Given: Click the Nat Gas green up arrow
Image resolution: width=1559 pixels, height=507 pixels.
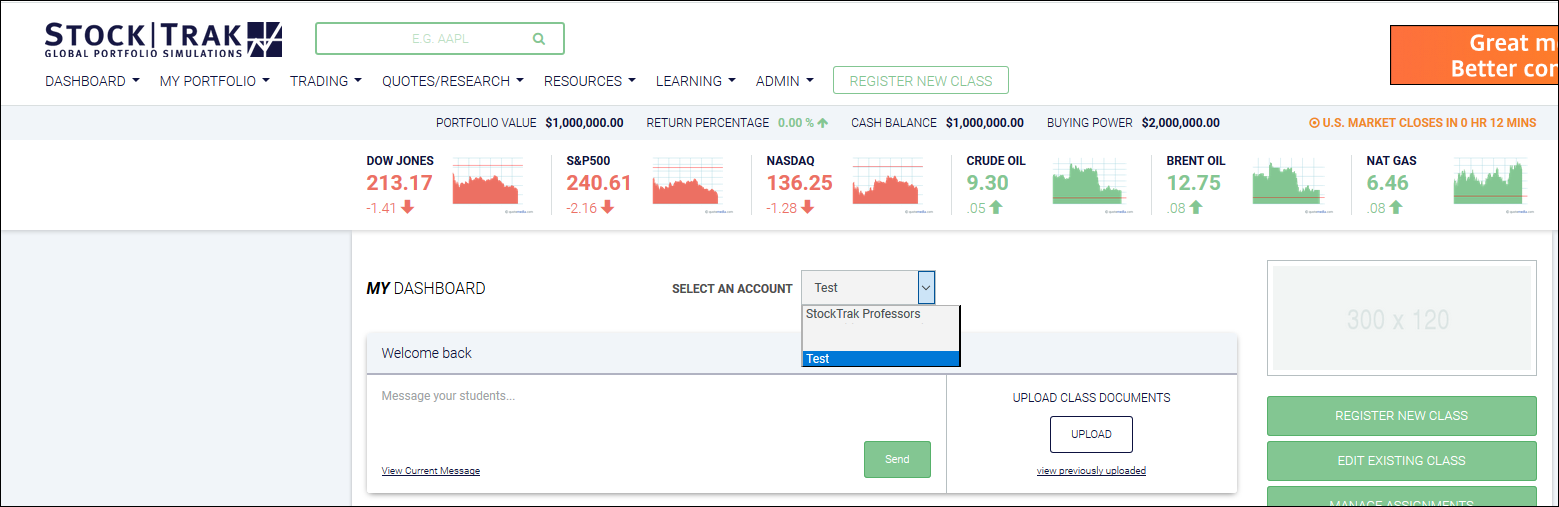Looking at the screenshot, I should click(x=1396, y=208).
